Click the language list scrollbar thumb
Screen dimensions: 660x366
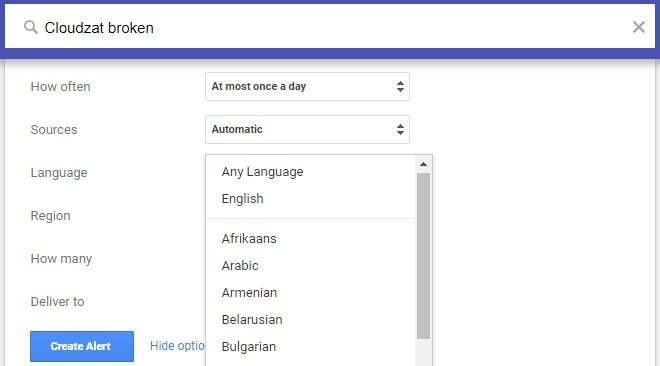[x=423, y=256]
